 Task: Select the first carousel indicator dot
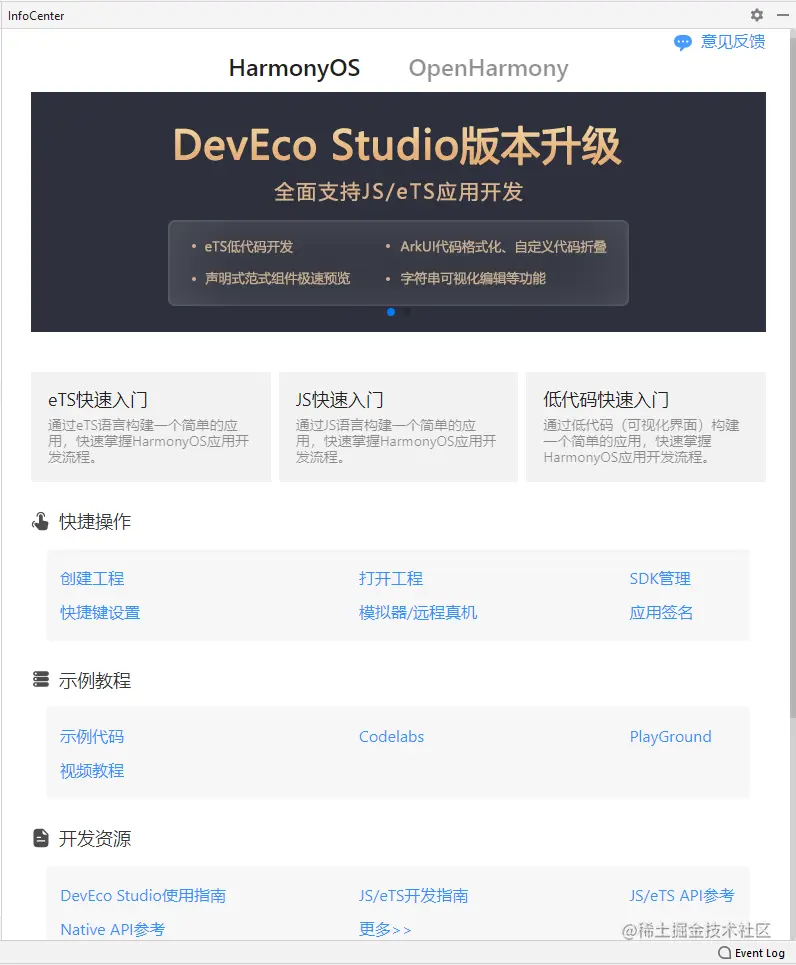pyautogui.click(x=391, y=312)
